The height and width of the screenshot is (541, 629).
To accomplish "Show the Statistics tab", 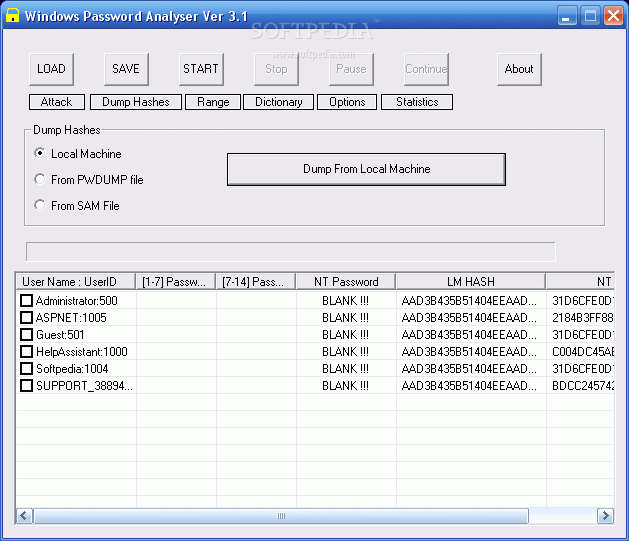I will (x=417, y=102).
